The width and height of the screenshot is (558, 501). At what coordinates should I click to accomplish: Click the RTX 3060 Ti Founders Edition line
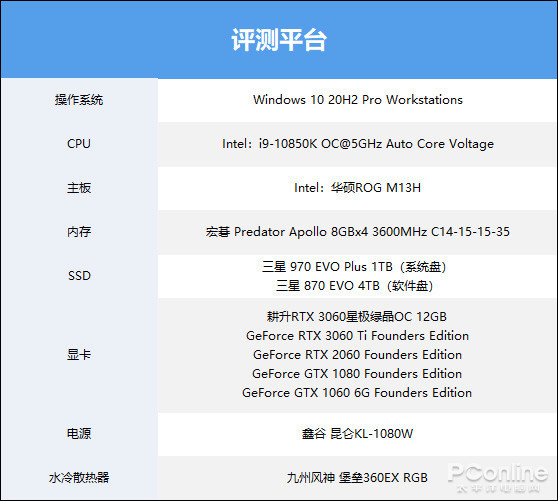tap(357, 336)
